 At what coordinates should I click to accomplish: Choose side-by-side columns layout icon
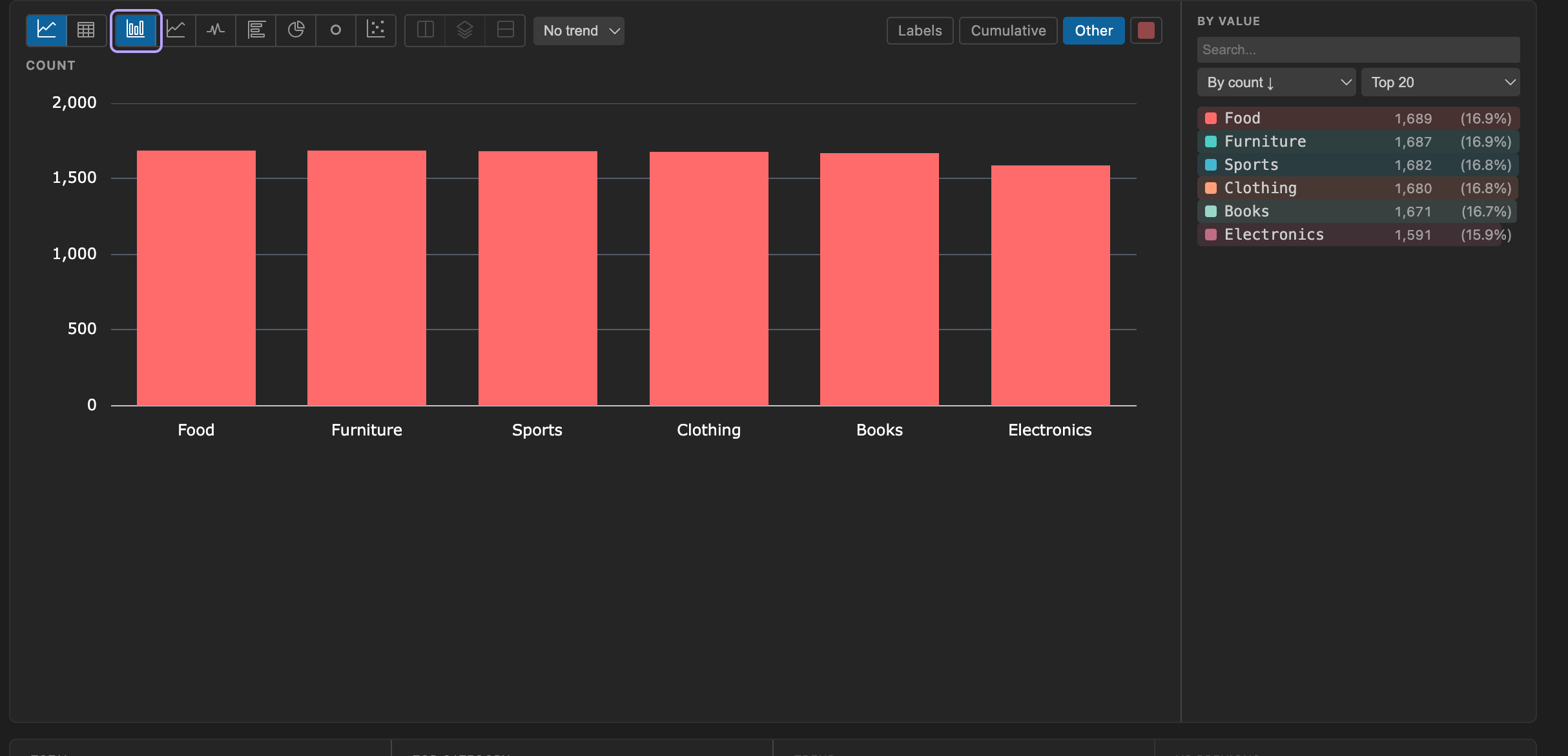click(x=425, y=30)
